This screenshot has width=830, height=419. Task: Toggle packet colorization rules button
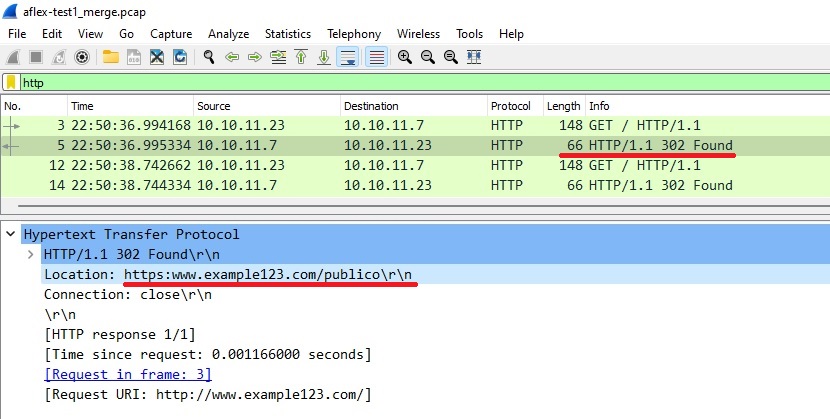point(376,57)
